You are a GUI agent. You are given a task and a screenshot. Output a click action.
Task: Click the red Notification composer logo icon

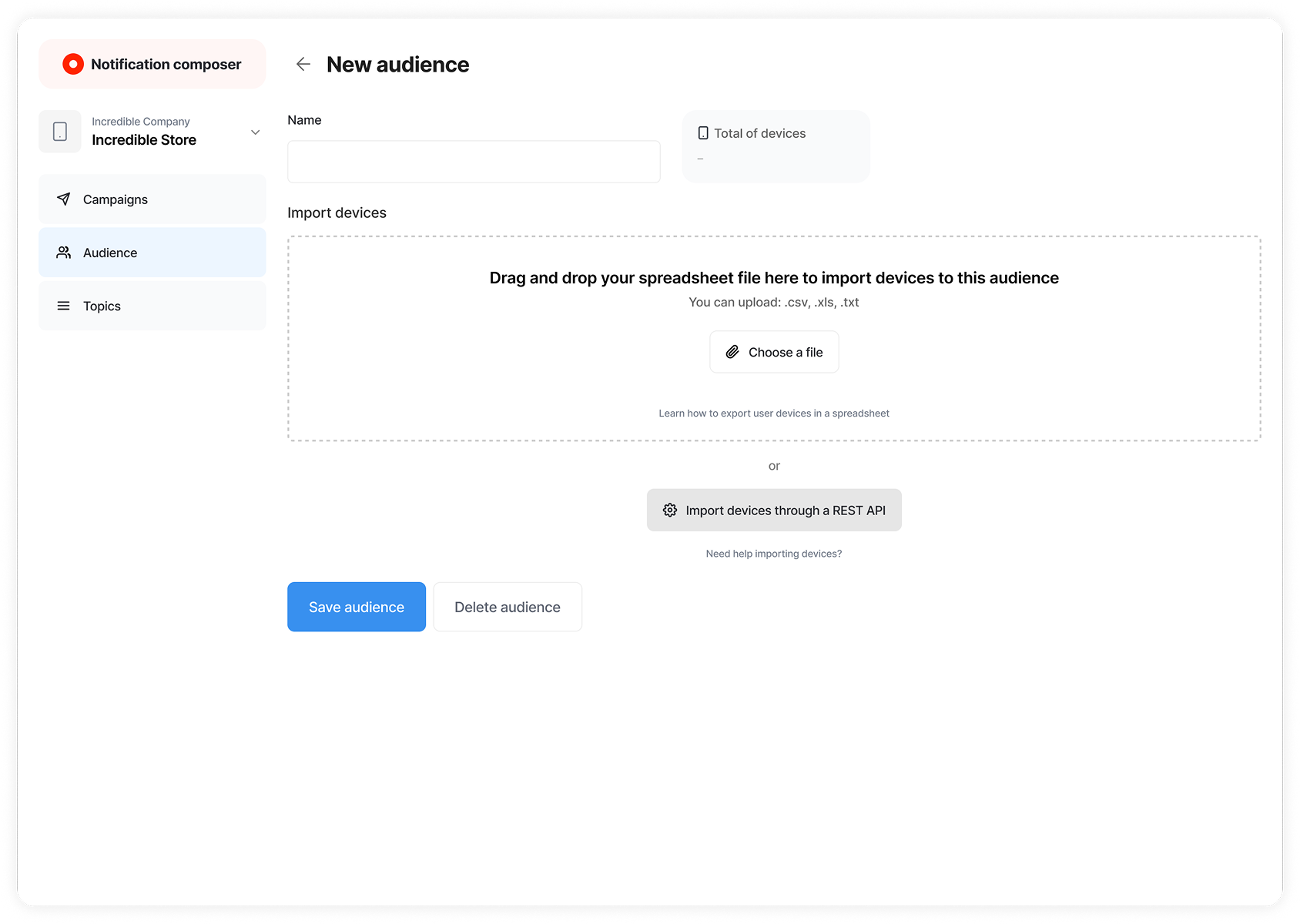click(73, 64)
